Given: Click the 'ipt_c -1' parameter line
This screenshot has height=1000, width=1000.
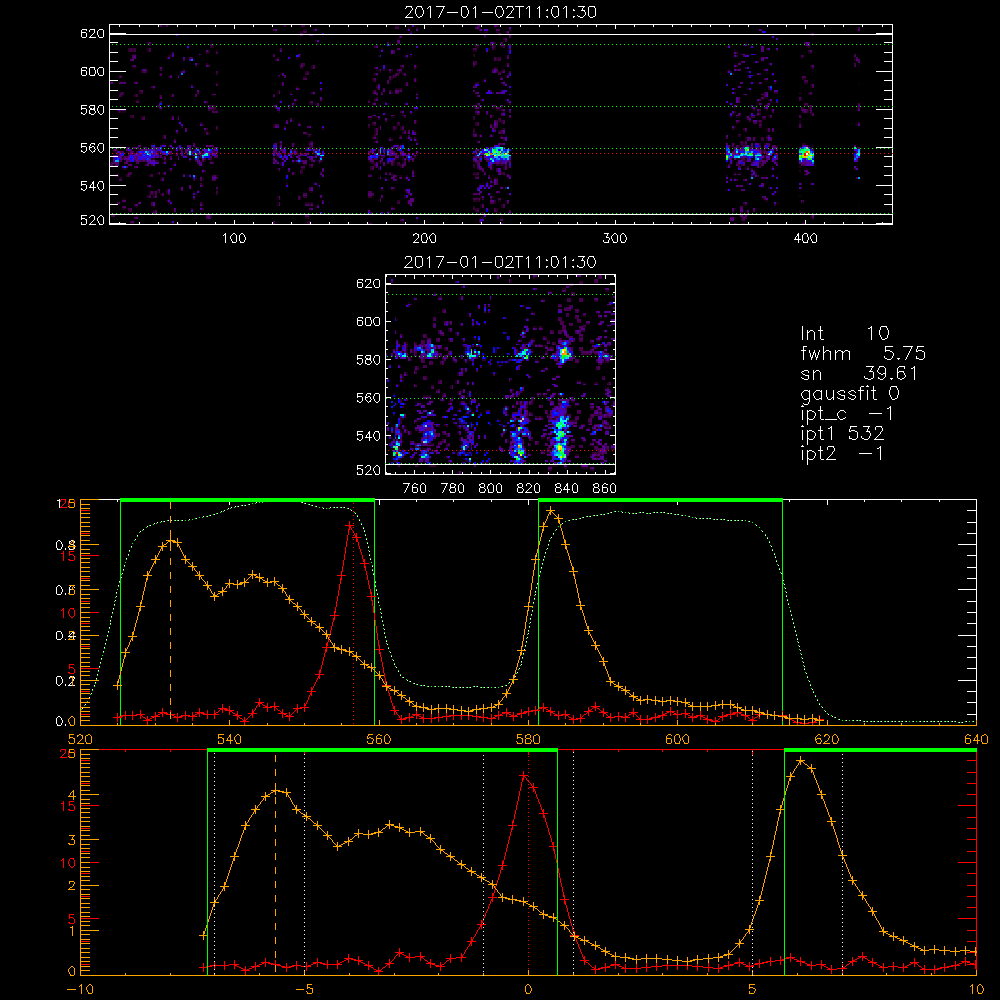Looking at the screenshot, I should (x=848, y=414).
